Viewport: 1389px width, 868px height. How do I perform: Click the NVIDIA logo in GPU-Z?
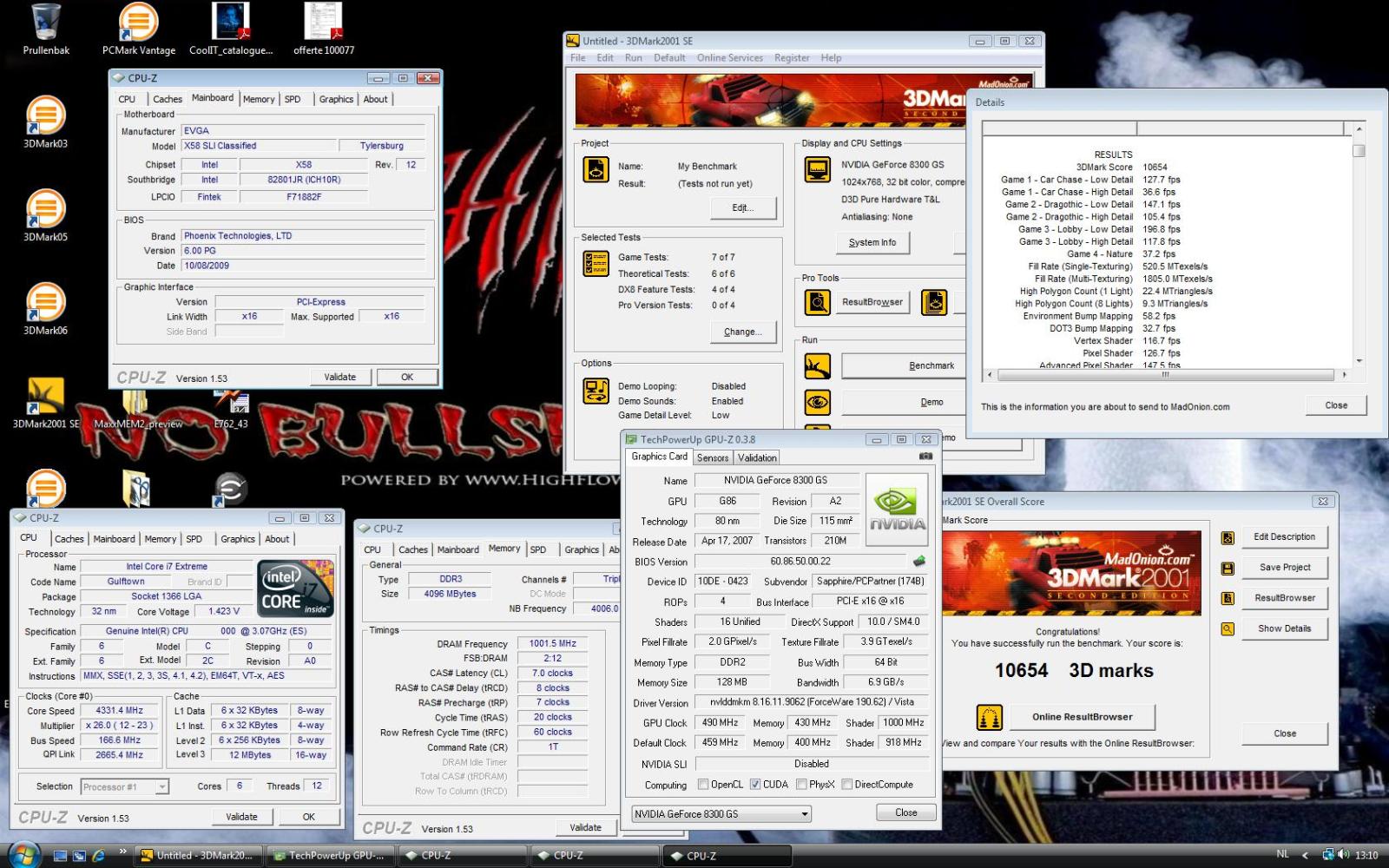(x=897, y=510)
